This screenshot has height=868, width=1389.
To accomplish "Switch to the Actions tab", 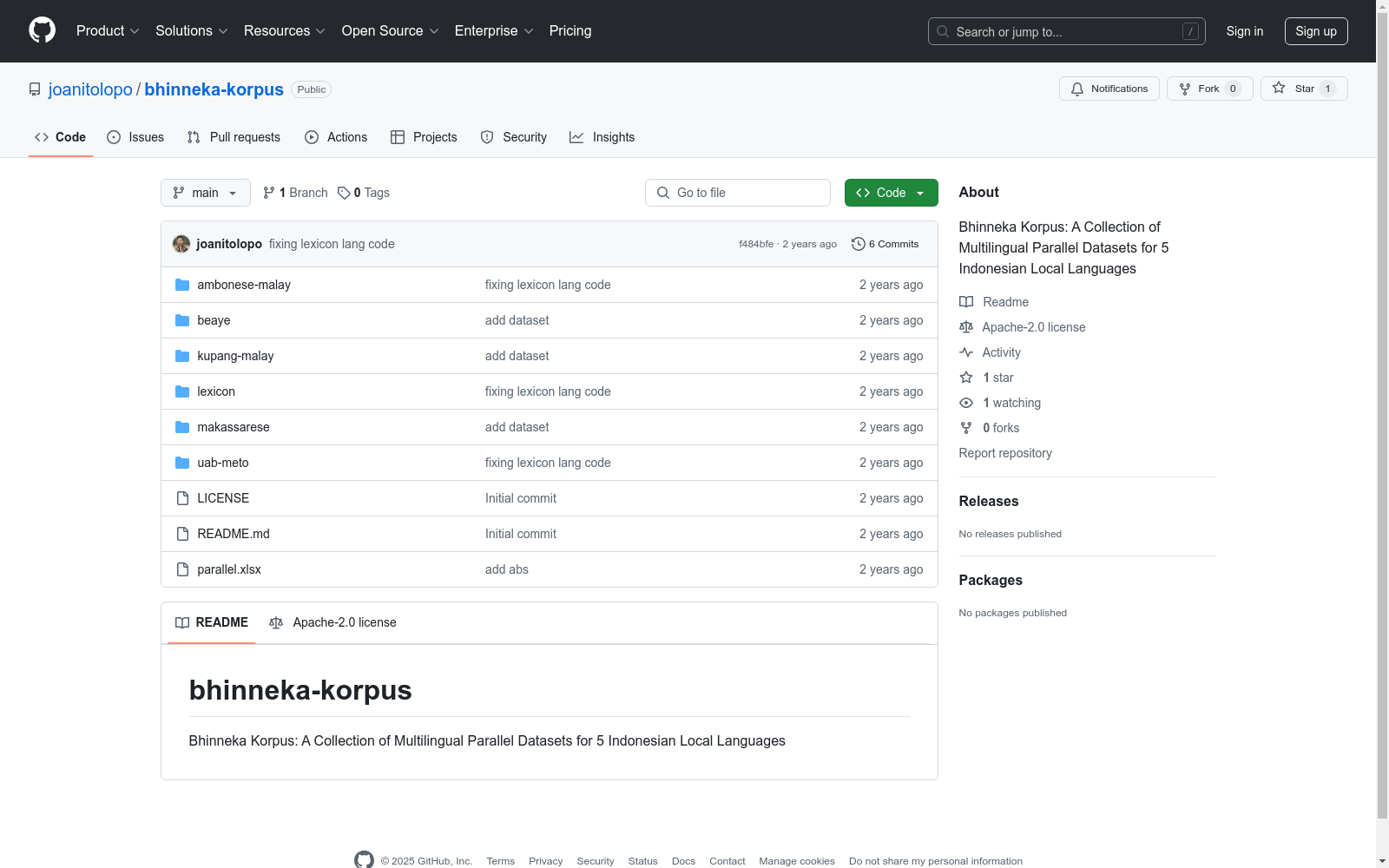I will [336, 137].
